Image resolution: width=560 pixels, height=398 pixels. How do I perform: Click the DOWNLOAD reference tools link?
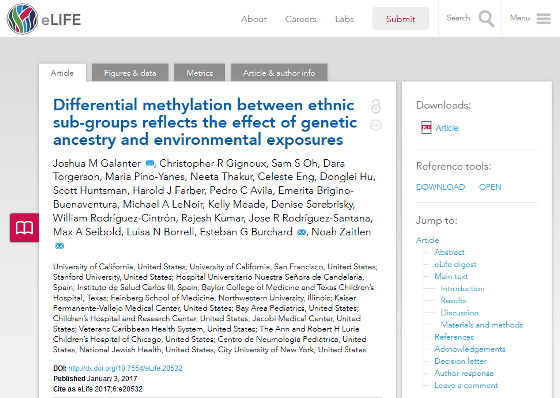coord(440,187)
